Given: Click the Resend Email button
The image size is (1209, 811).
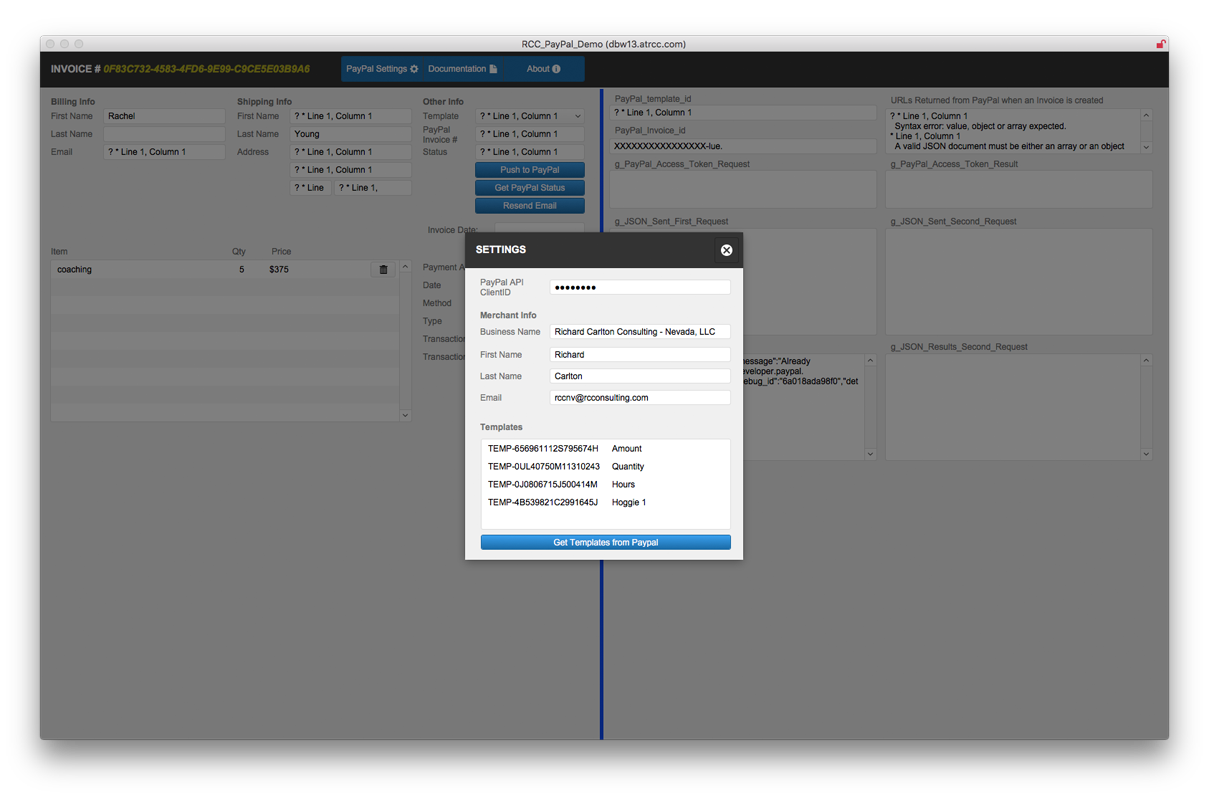Looking at the screenshot, I should (529, 206).
